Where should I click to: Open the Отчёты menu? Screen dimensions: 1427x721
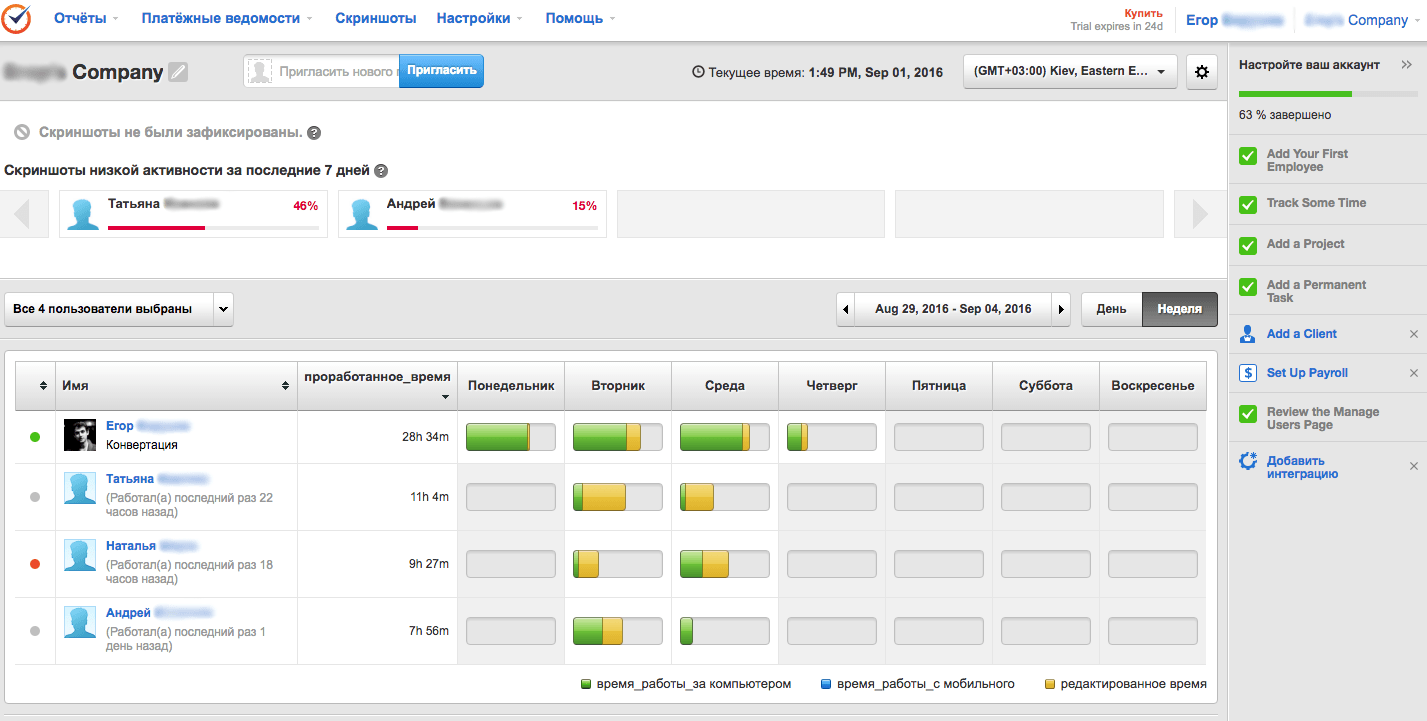click(x=86, y=19)
